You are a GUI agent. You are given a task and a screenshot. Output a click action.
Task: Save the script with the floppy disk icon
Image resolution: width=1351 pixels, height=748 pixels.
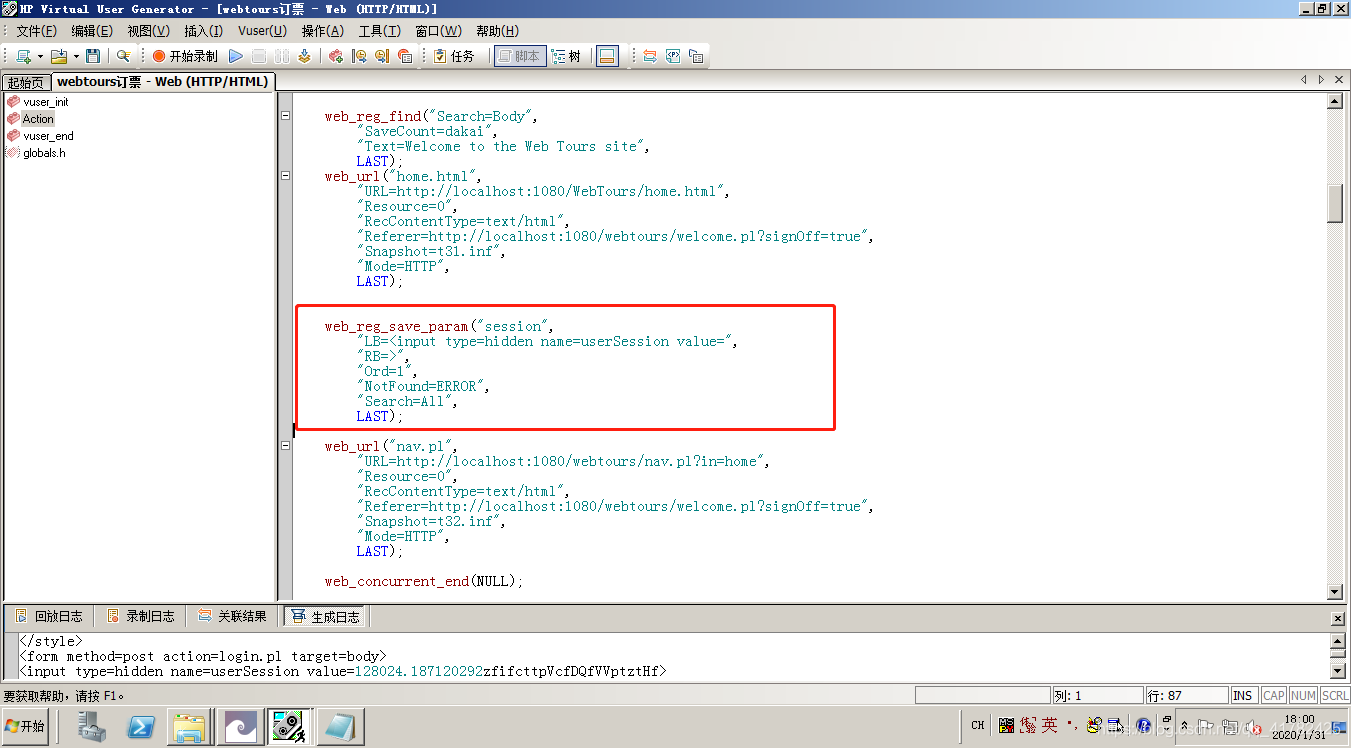coord(93,56)
